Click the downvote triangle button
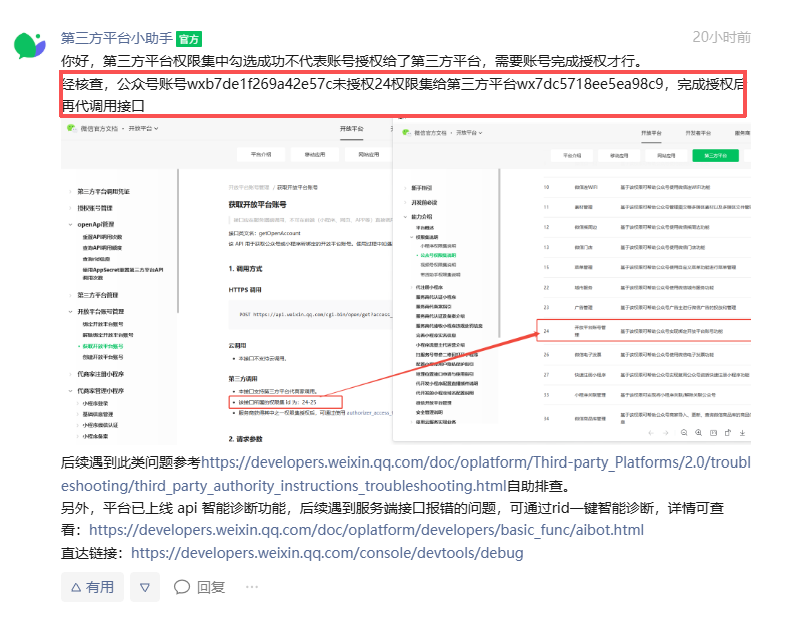This screenshot has height=618, width=787. pyautogui.click(x=145, y=587)
